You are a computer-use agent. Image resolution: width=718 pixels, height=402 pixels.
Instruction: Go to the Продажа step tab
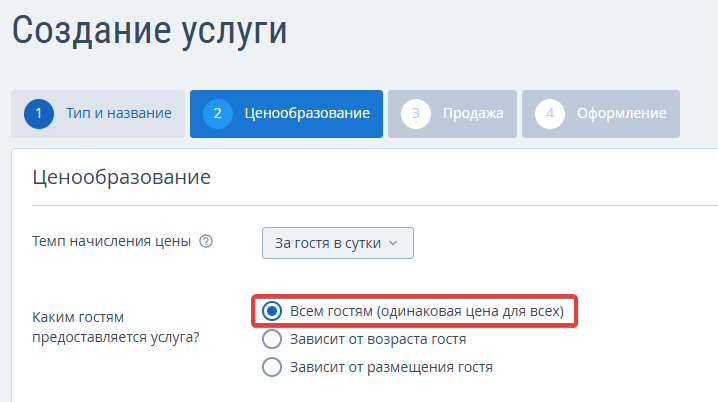452,114
